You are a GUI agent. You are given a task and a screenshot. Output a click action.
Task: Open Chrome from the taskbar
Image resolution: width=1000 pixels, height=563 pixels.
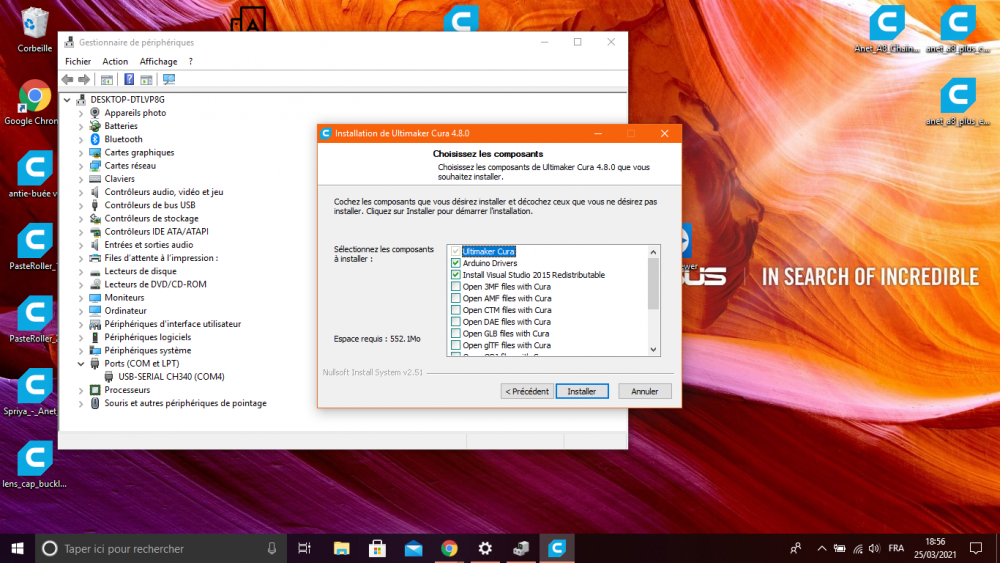click(x=449, y=548)
